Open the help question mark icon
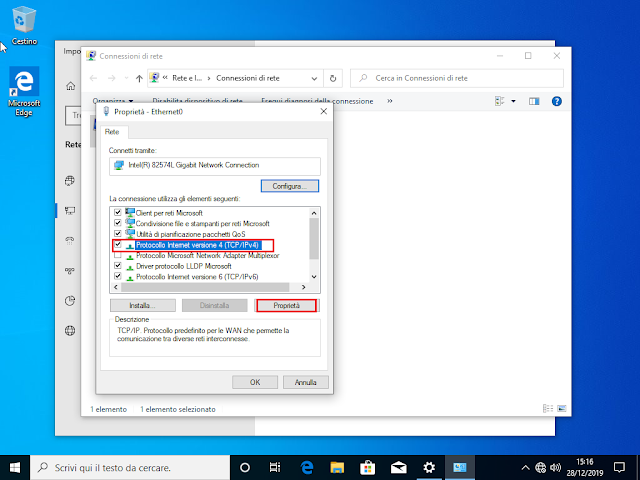 pos(556,101)
